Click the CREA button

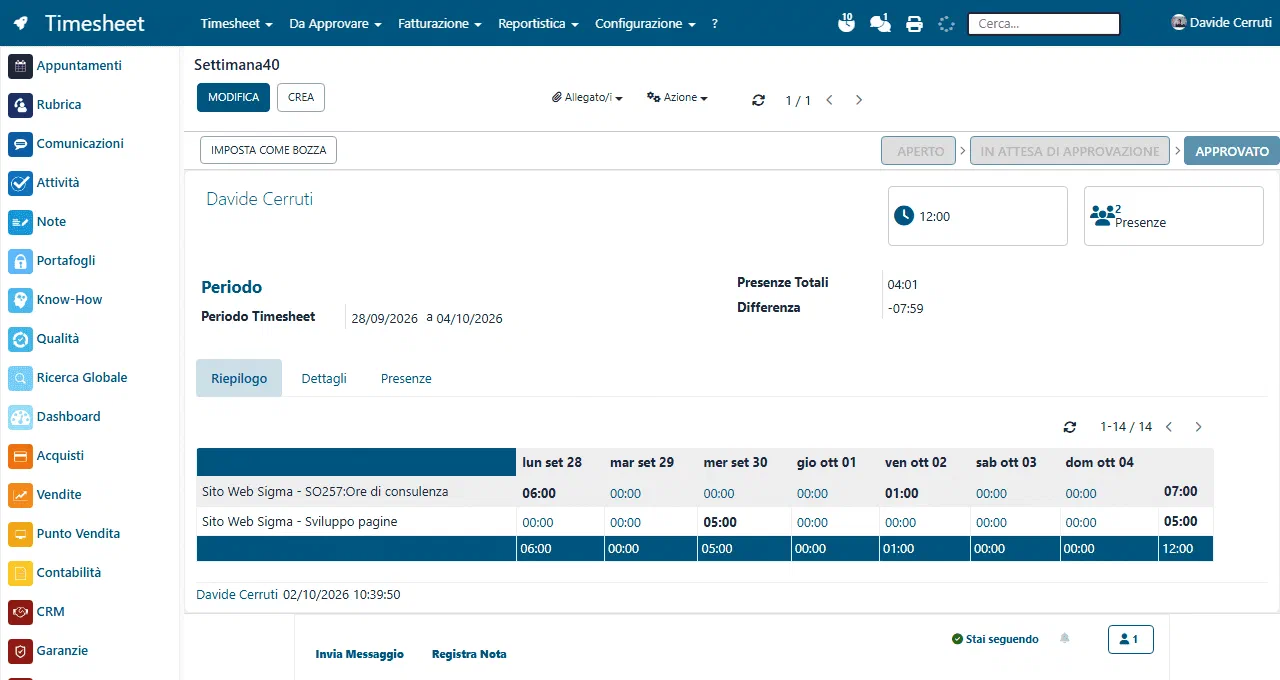[301, 97]
